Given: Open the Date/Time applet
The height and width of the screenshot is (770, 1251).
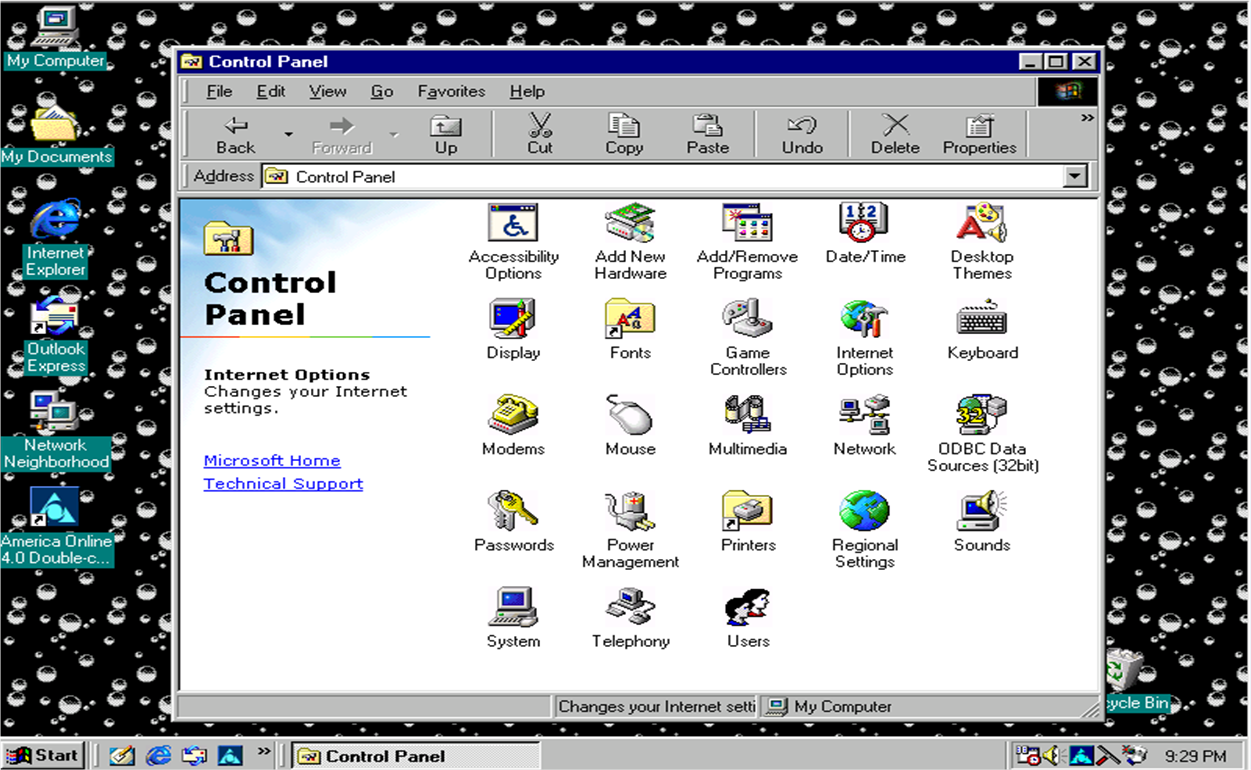Looking at the screenshot, I should [x=864, y=223].
